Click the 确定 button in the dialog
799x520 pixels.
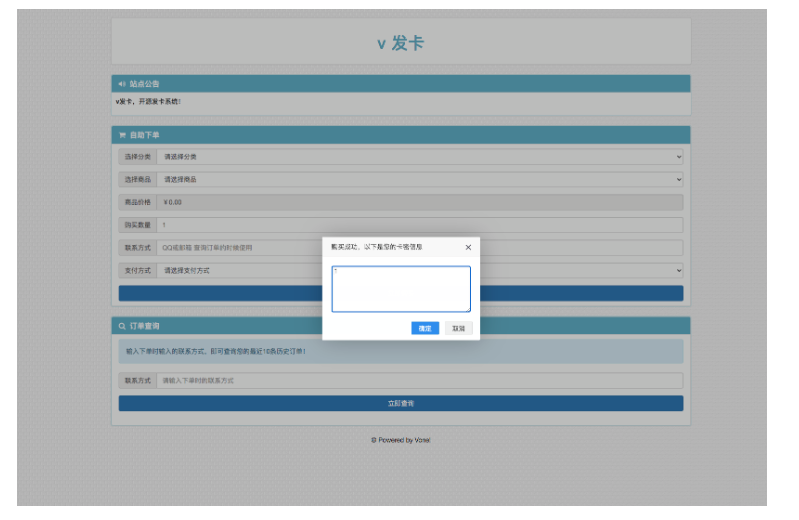425,328
